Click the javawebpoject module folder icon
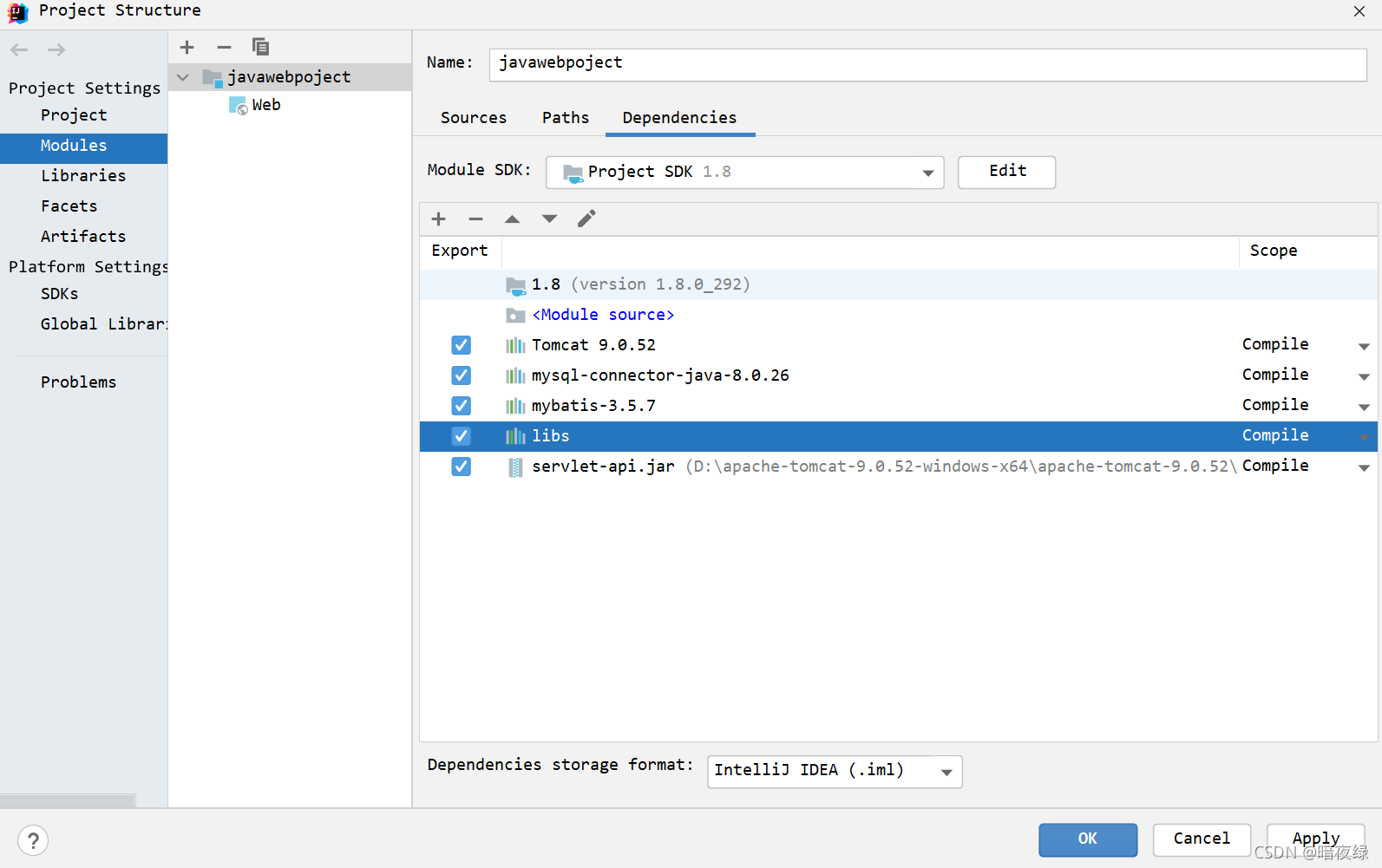The image size is (1382, 868). click(213, 78)
